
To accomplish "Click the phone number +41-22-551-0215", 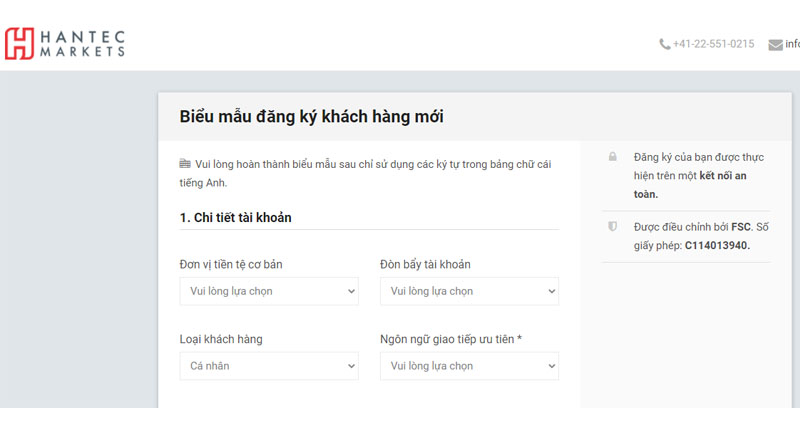I will click(713, 44).
